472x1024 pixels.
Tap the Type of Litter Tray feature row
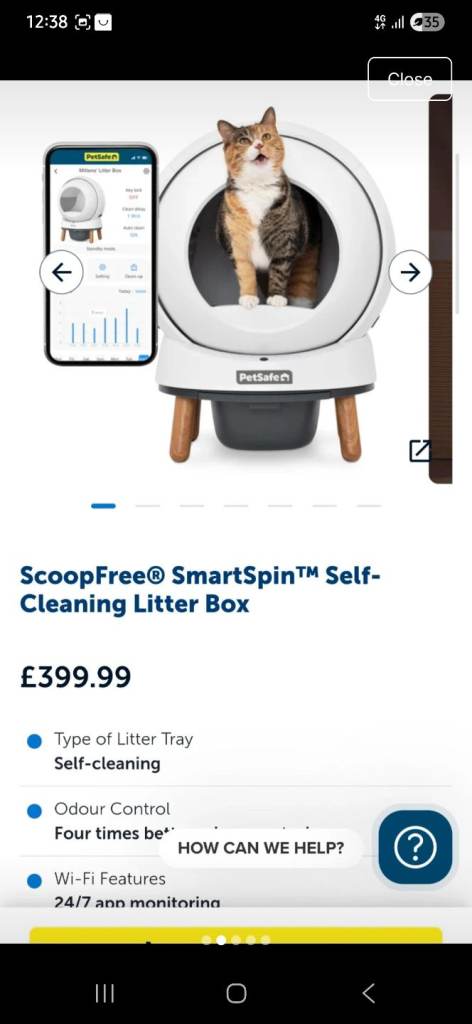(x=236, y=751)
